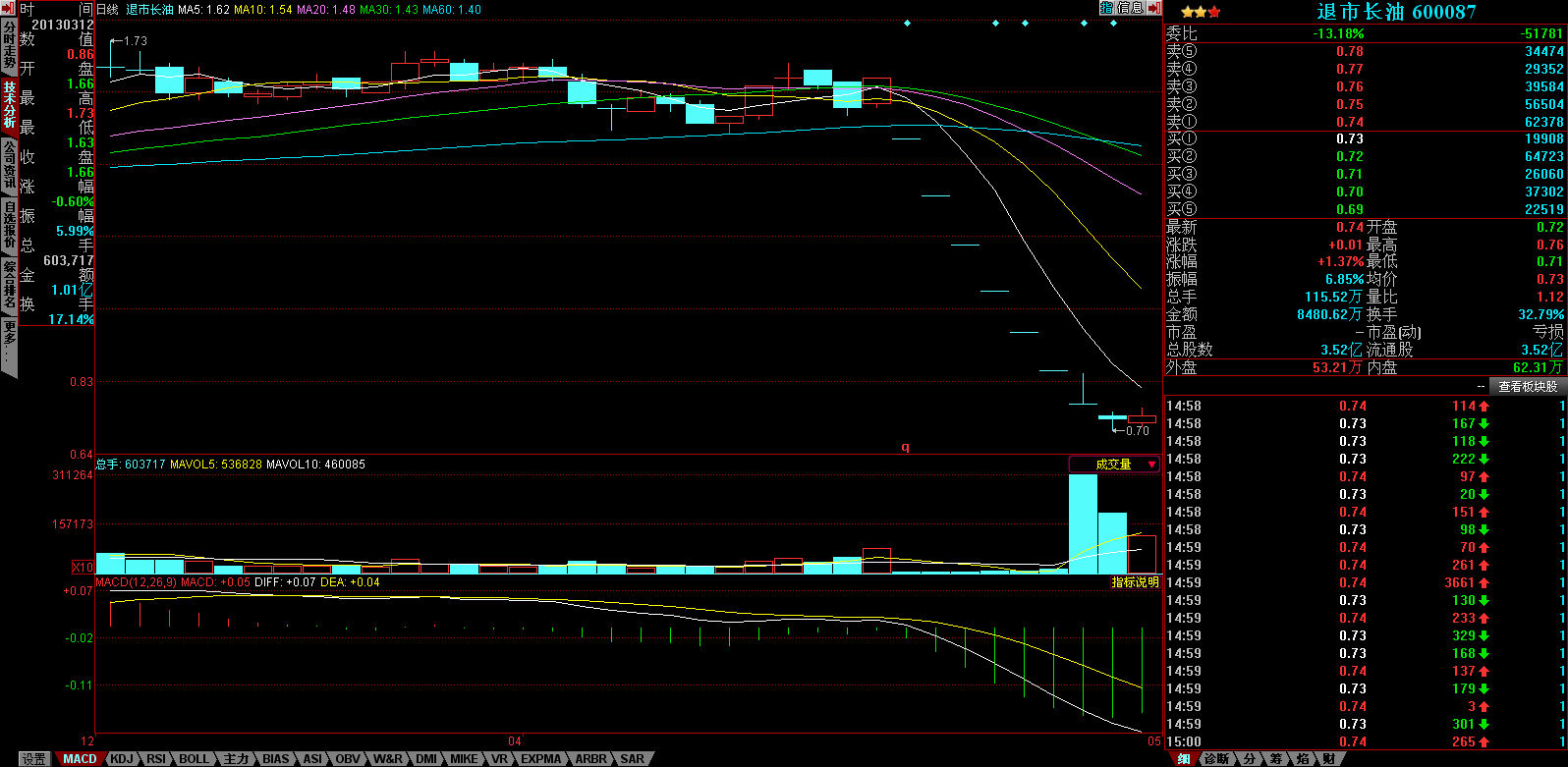Click the MA60: 1.40 legend value
This screenshot has width=1568, height=767.
452,9
